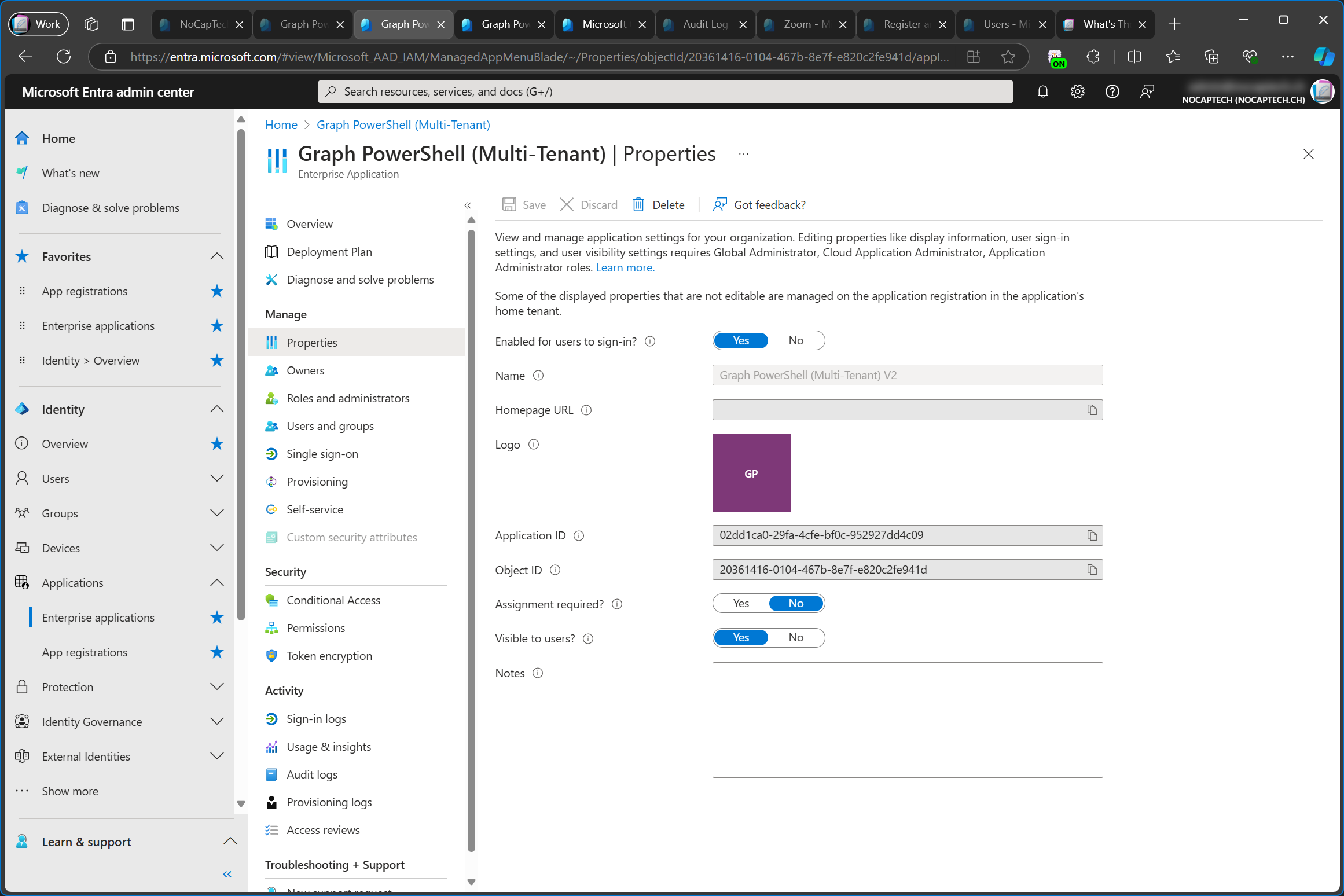Screen dimensions: 1344x896
Task: Collapse the Applications section
Action: pos(217,583)
